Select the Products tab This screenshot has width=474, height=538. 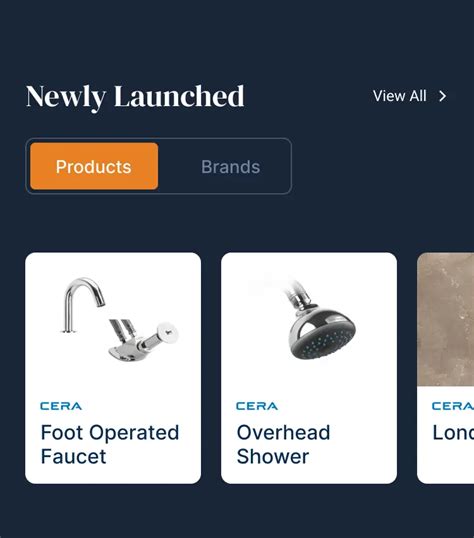(94, 166)
